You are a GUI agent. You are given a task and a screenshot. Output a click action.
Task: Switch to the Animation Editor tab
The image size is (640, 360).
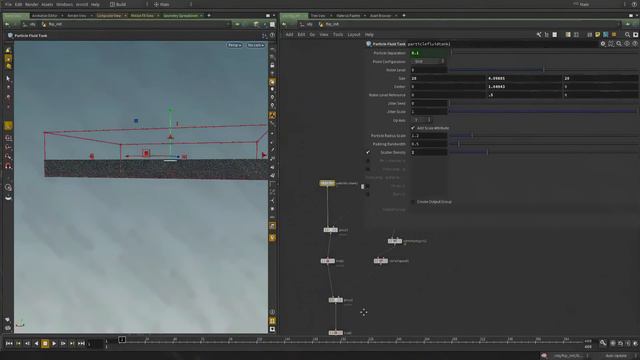pyautogui.click(x=45, y=16)
